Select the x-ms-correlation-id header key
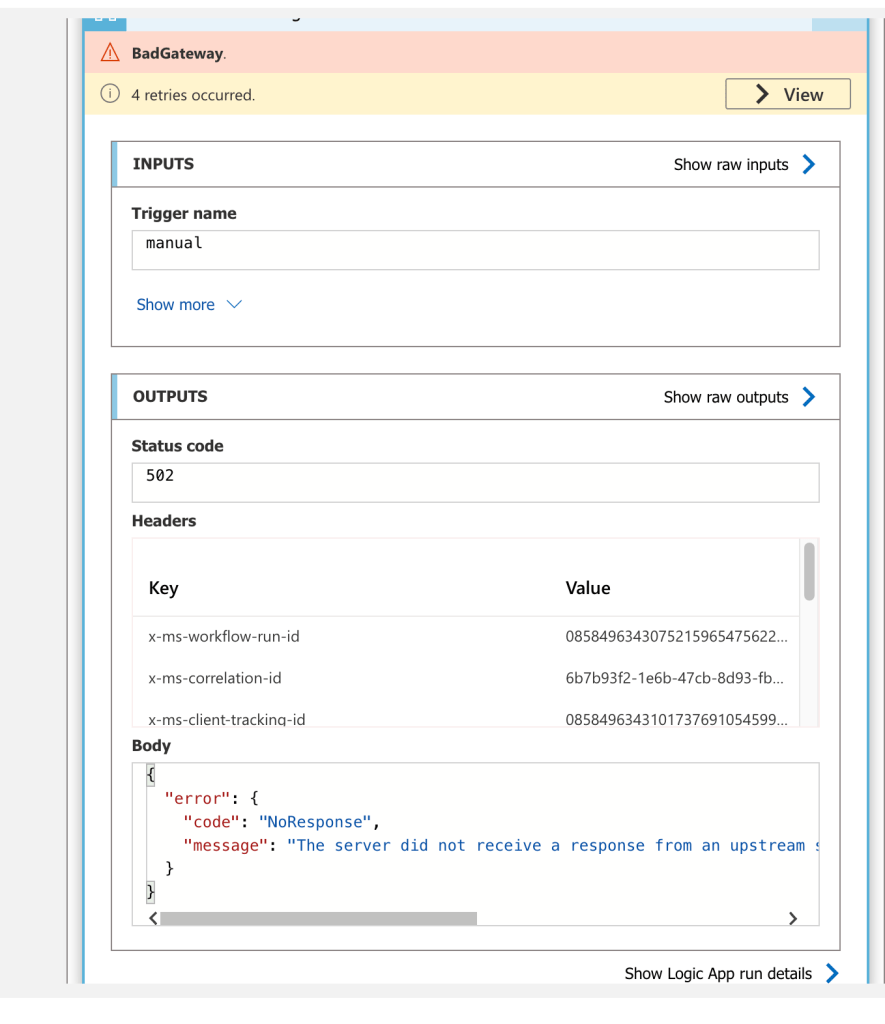 [x=215, y=678]
